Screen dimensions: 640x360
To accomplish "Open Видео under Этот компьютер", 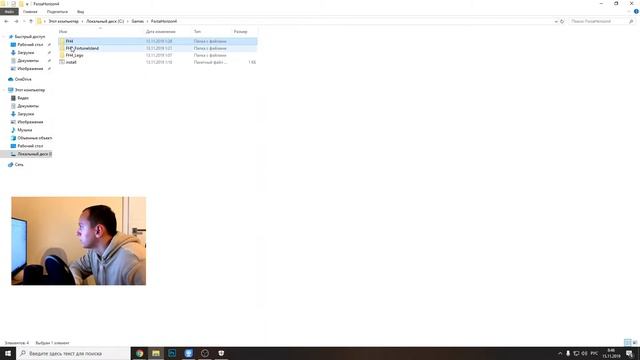I will pyautogui.click(x=23, y=98).
